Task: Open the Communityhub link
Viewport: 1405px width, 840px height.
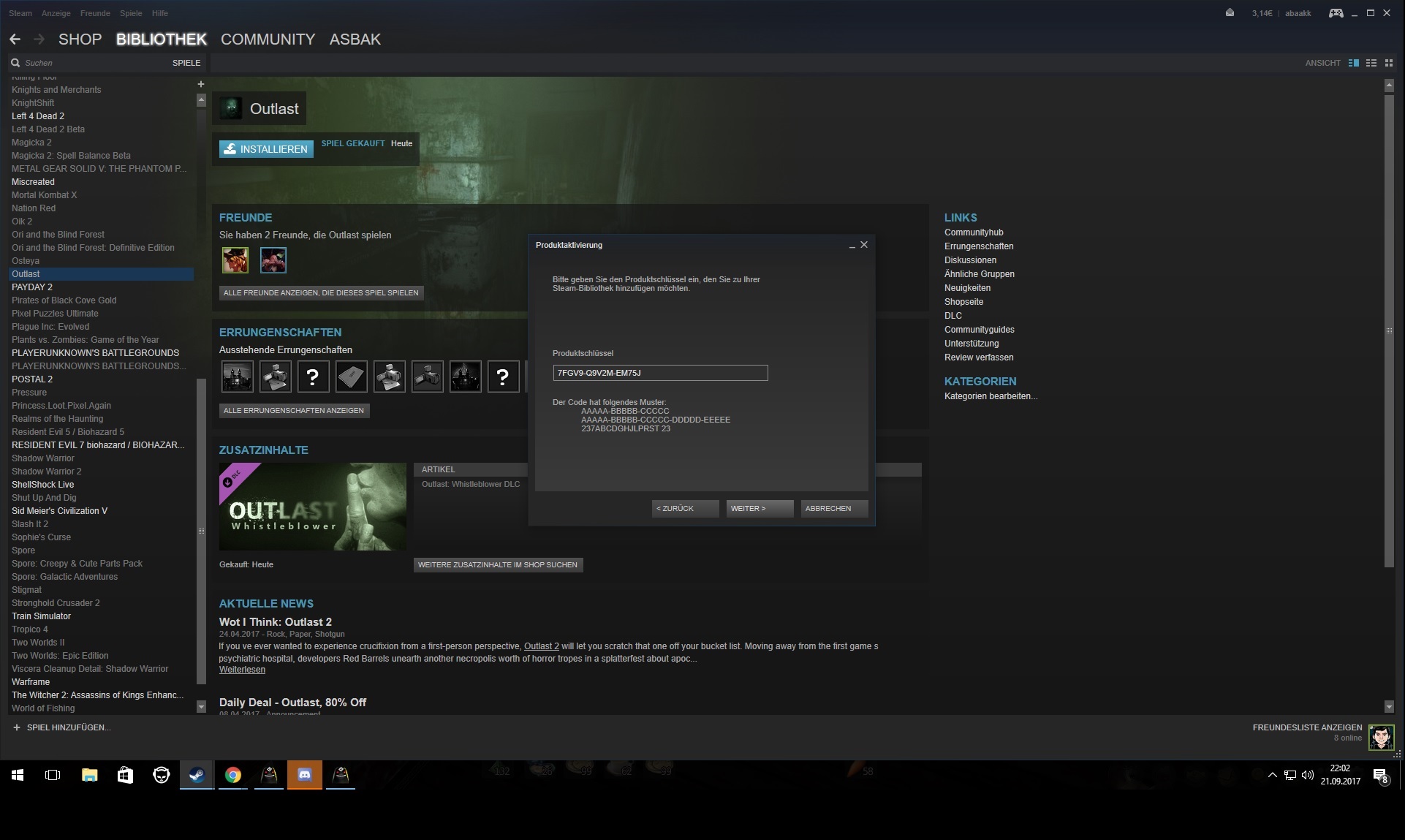Action: (x=974, y=232)
